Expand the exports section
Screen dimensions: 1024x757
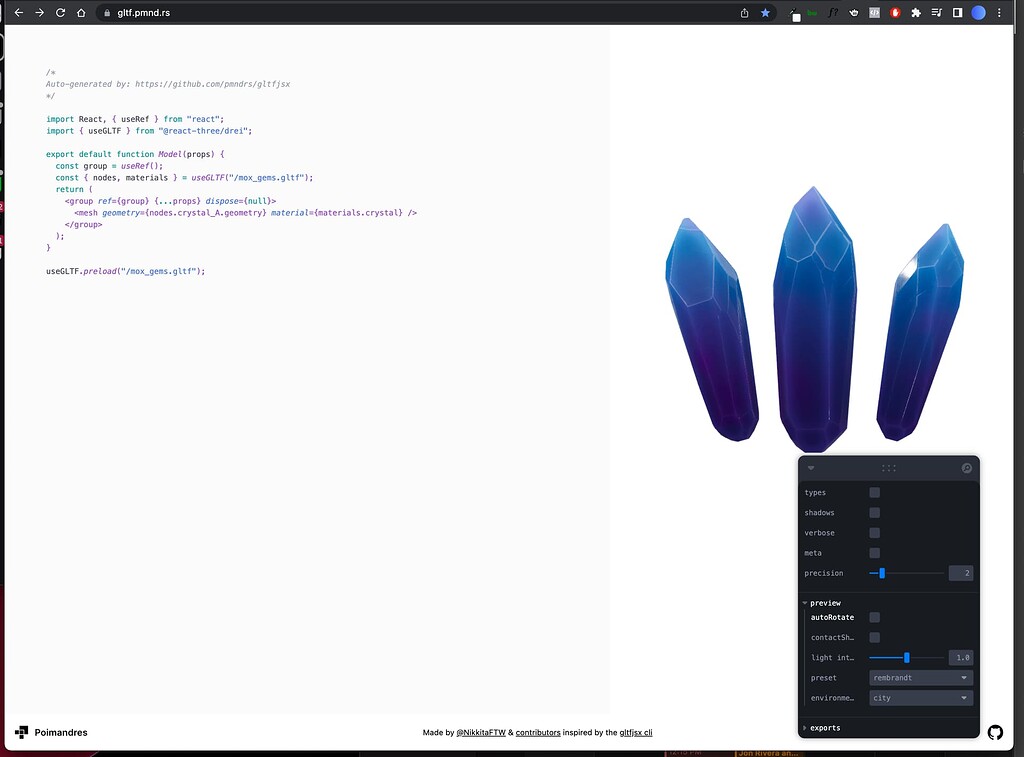[x=825, y=728]
